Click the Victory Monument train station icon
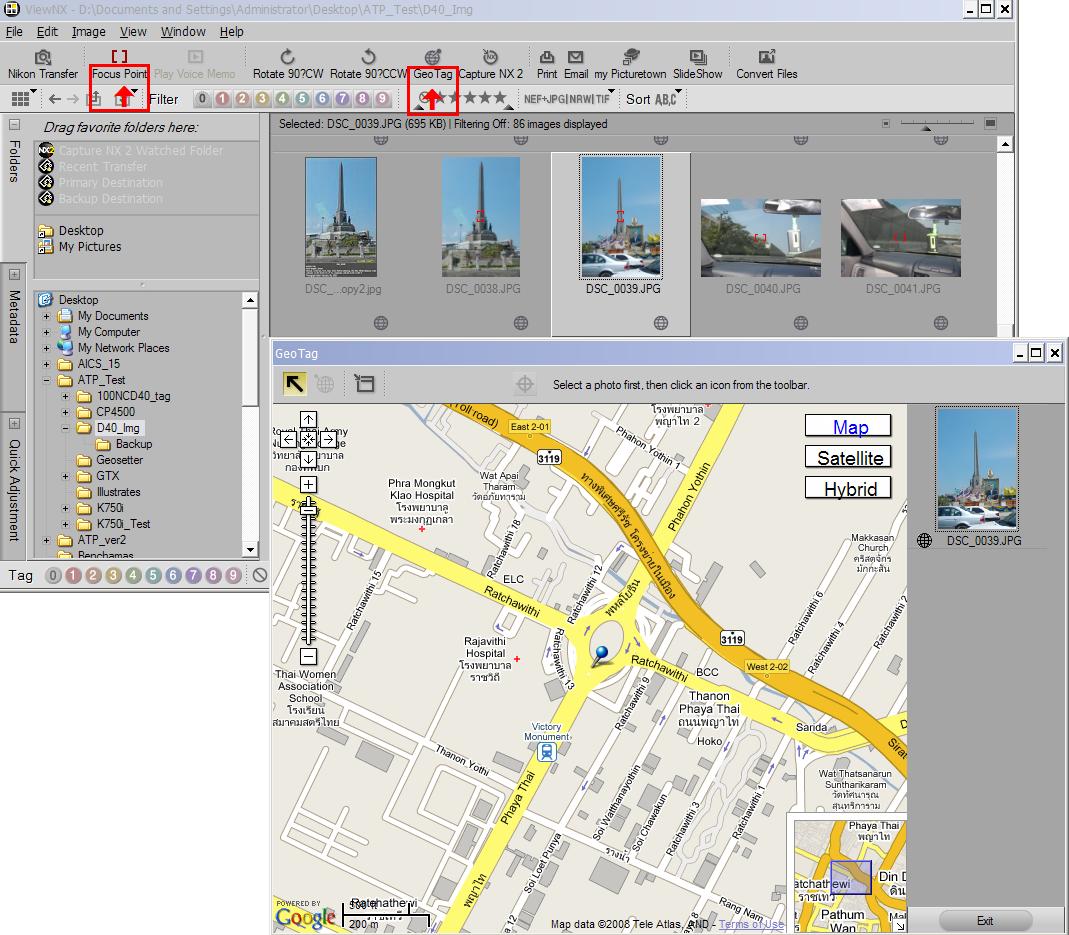 (546, 752)
